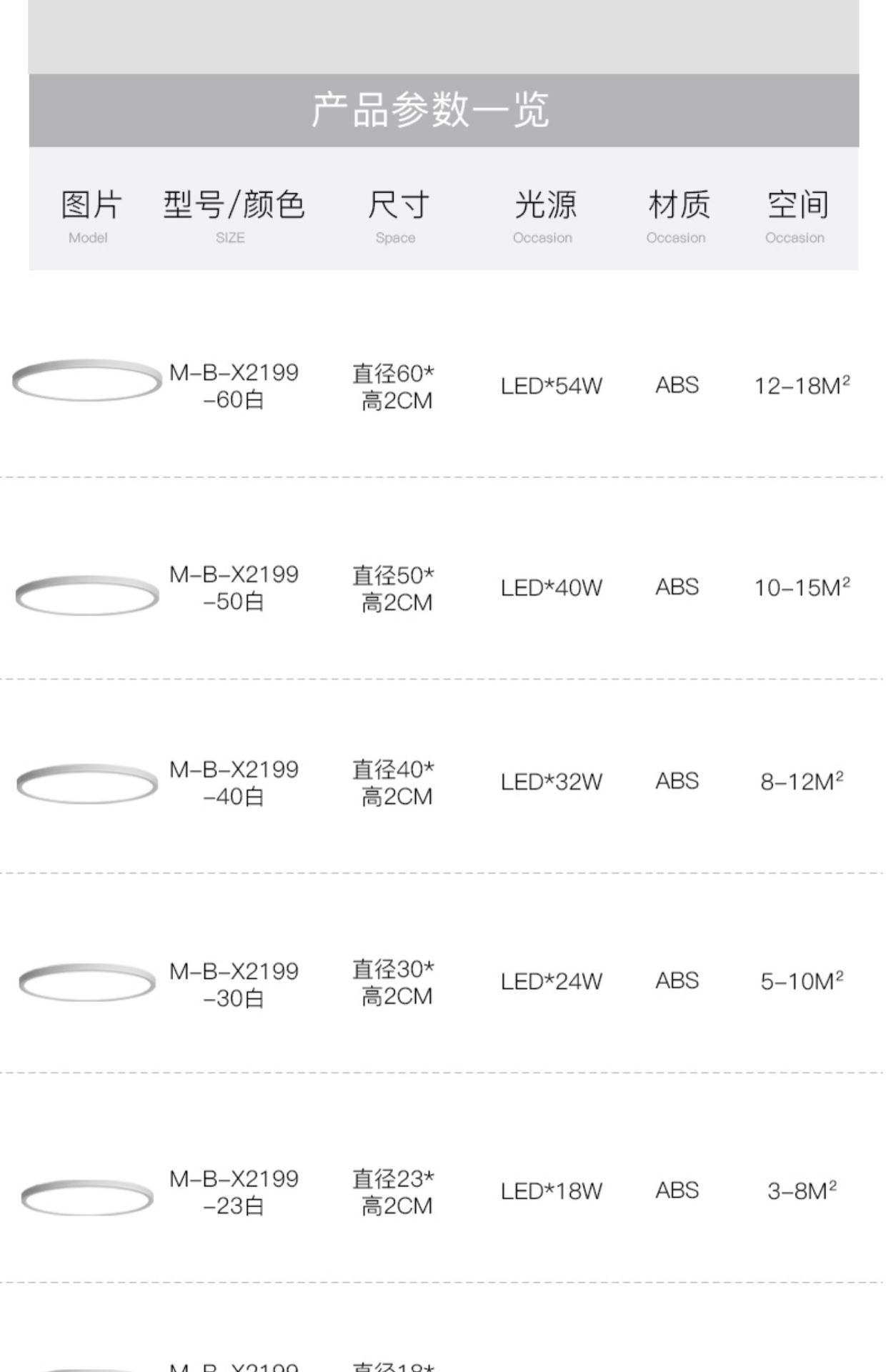Select model text M-B-X2199-50白
886x1372 pixels.
234,587
